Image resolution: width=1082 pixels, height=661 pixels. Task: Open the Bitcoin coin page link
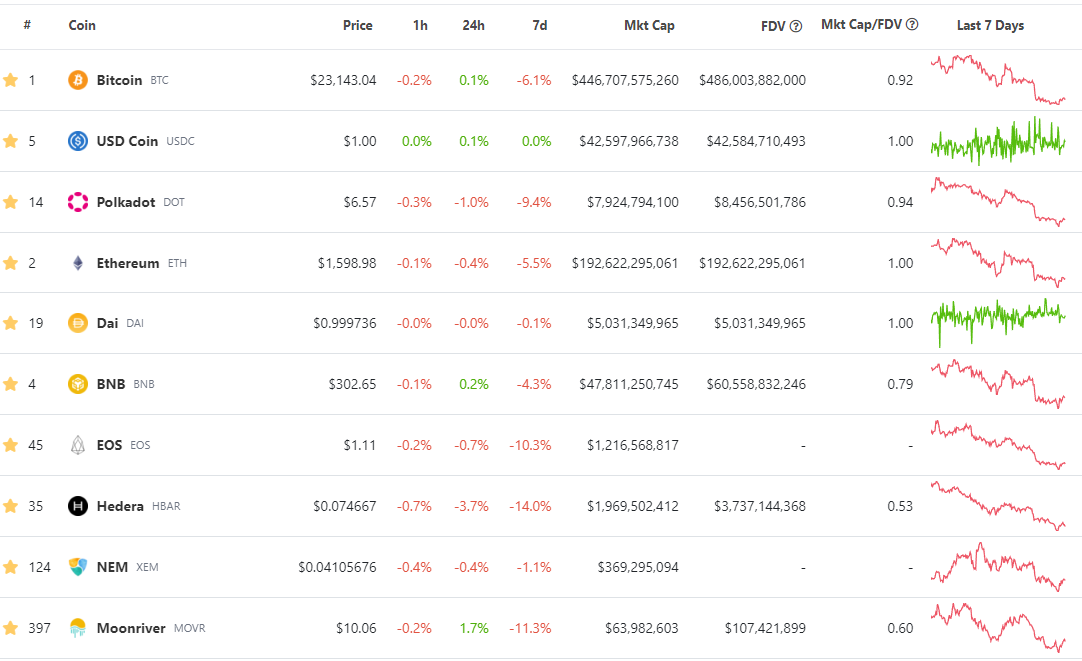[x=119, y=80]
